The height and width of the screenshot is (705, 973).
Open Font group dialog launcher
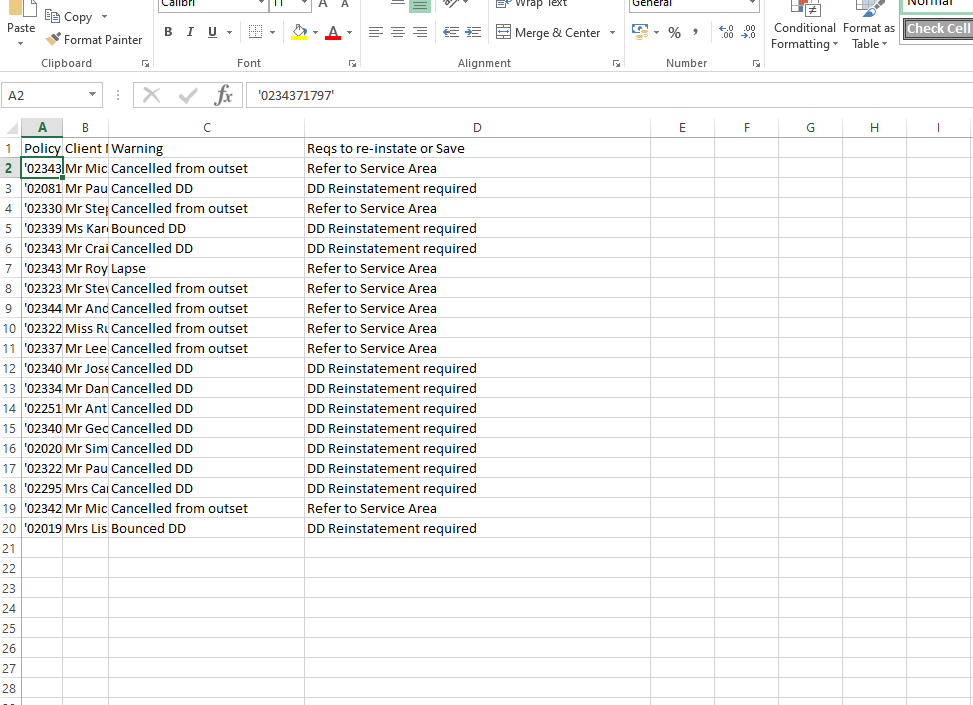click(x=352, y=63)
